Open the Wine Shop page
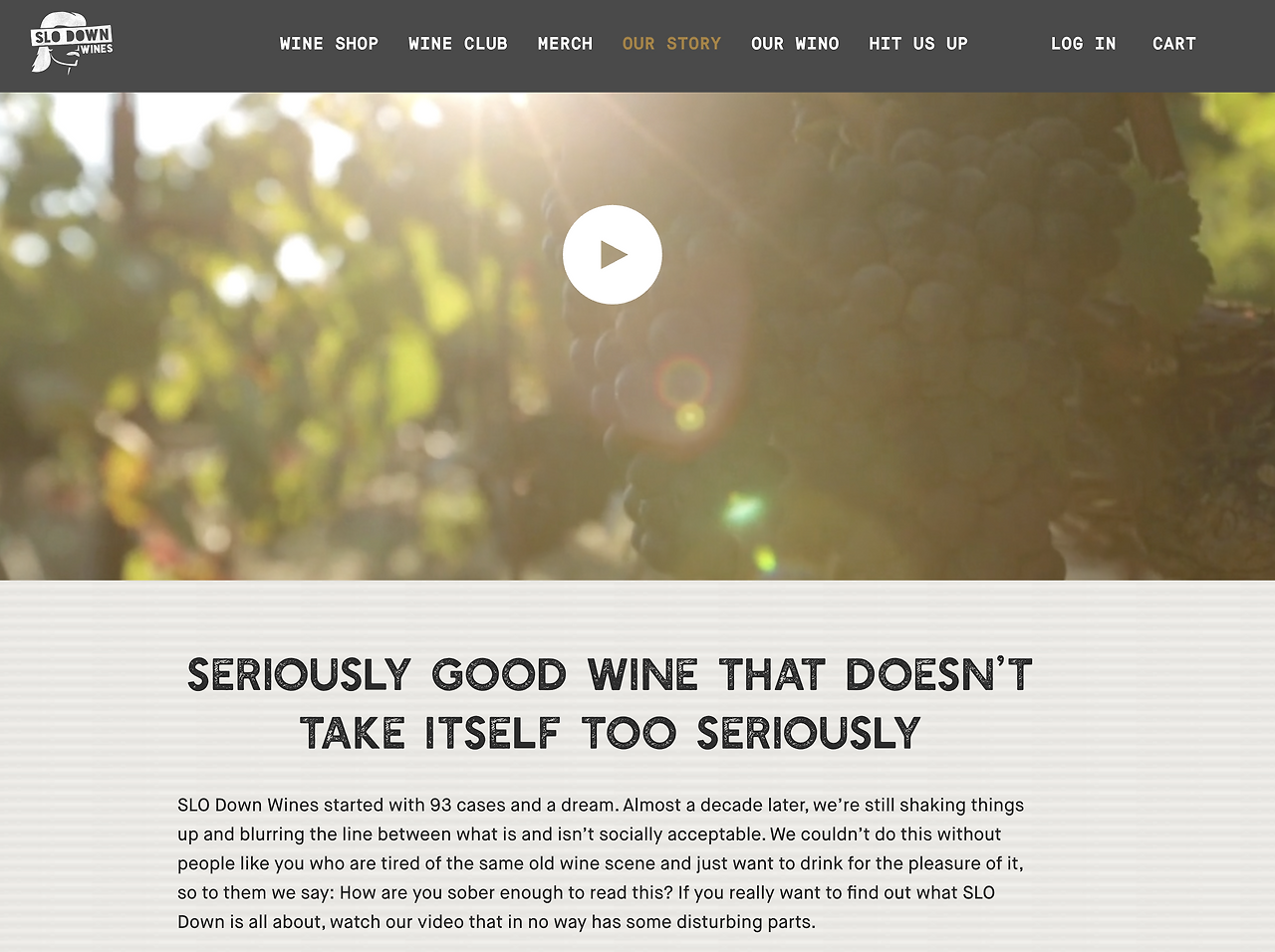1275x952 pixels. pyautogui.click(x=329, y=44)
